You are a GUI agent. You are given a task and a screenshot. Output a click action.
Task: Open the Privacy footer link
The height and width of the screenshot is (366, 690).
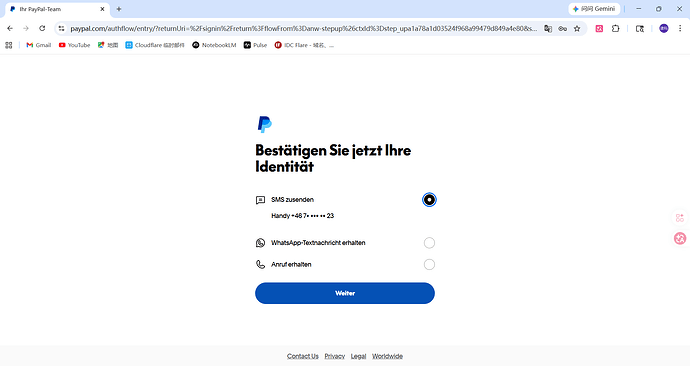pos(335,356)
